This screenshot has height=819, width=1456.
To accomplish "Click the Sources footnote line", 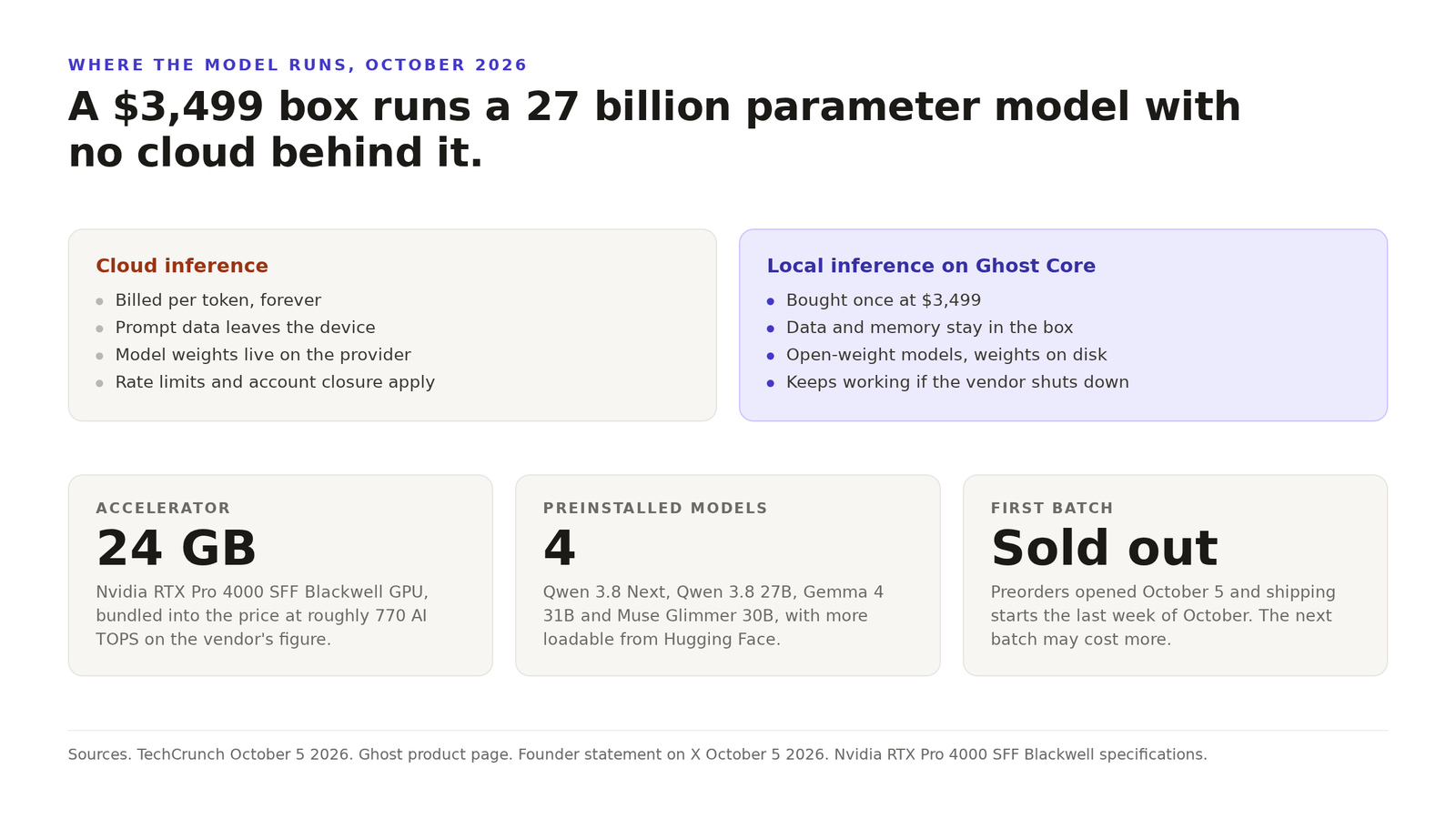I will (x=638, y=754).
